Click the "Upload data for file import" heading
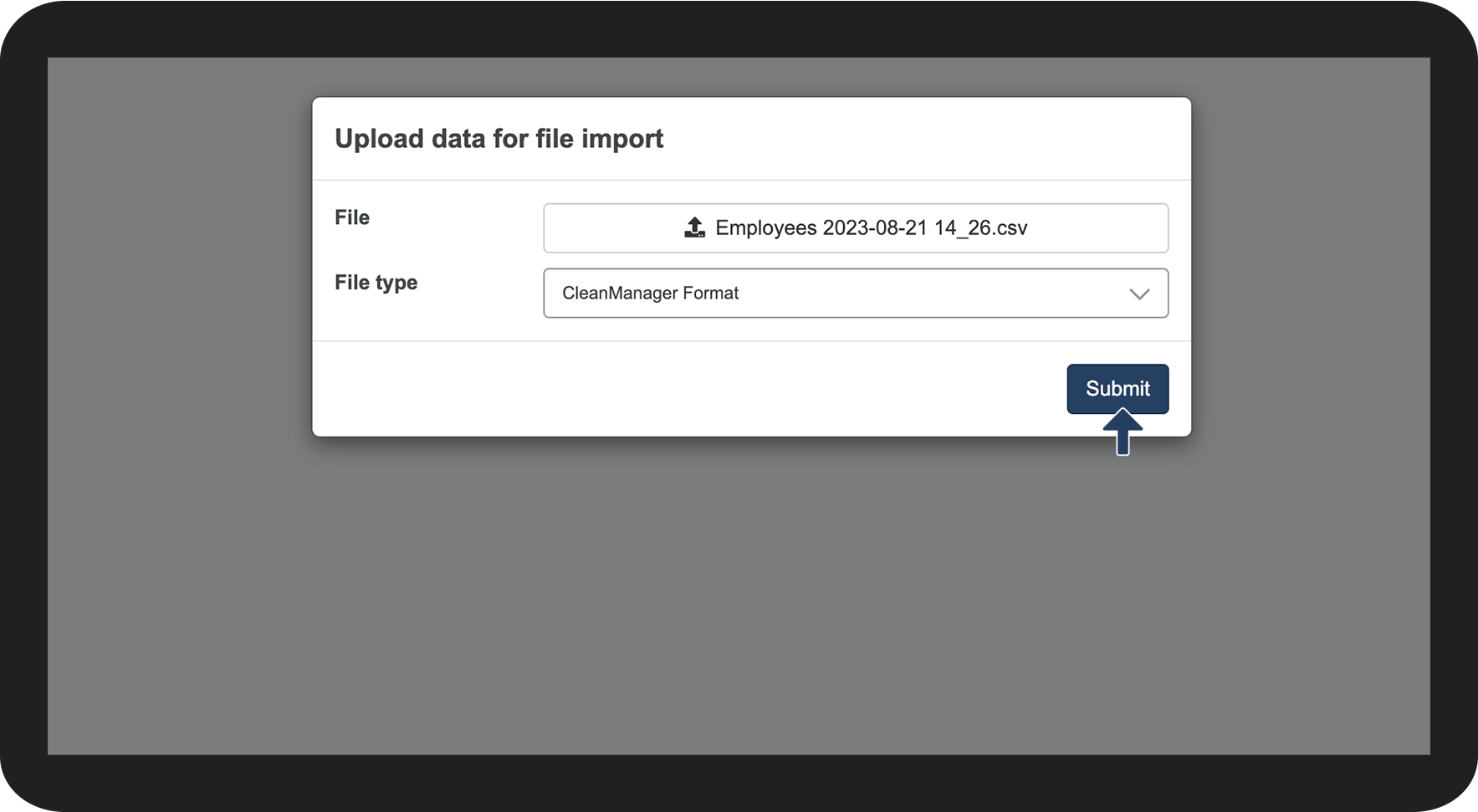 tap(499, 139)
